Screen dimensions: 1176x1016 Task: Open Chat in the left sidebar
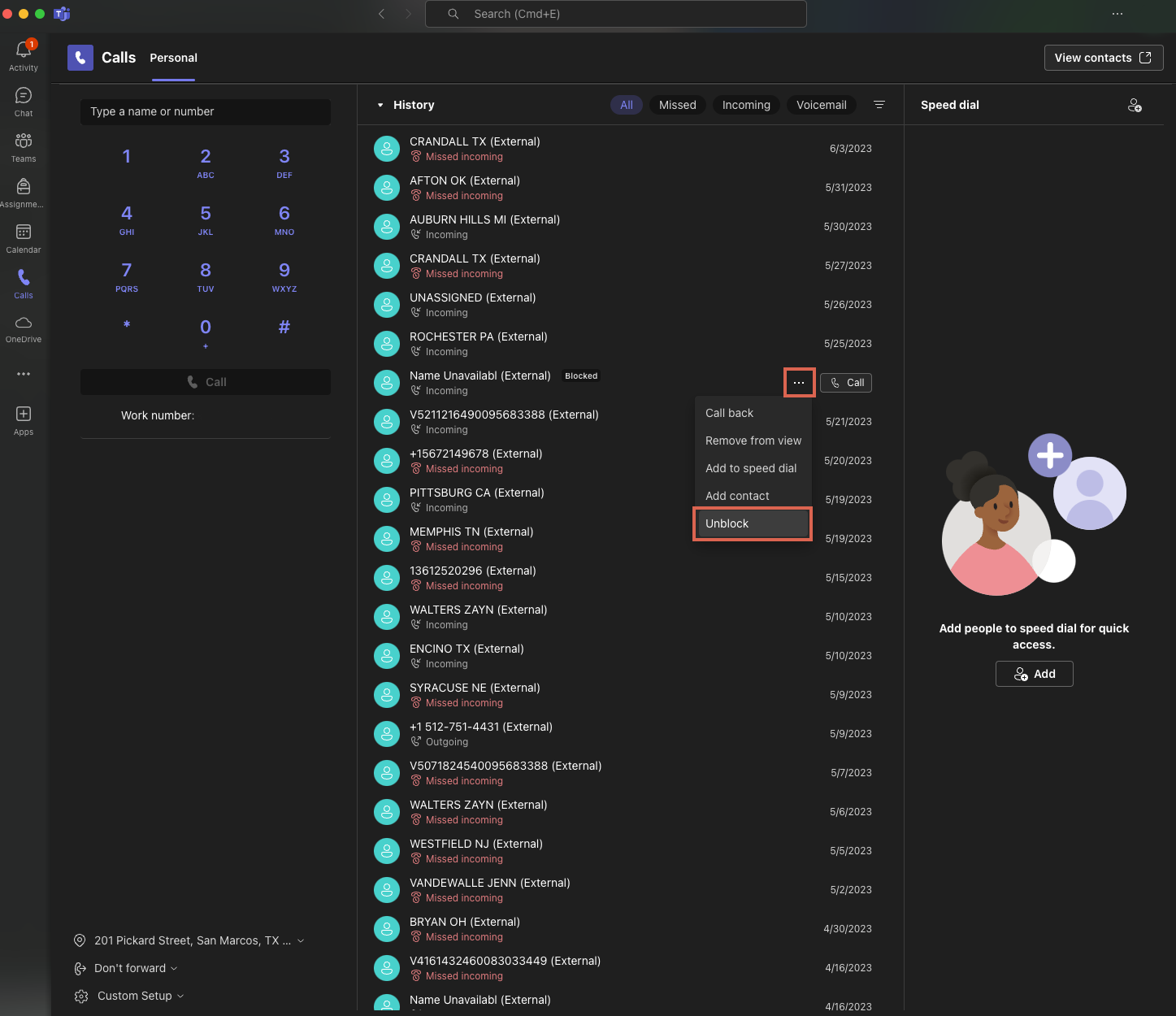[x=24, y=102]
